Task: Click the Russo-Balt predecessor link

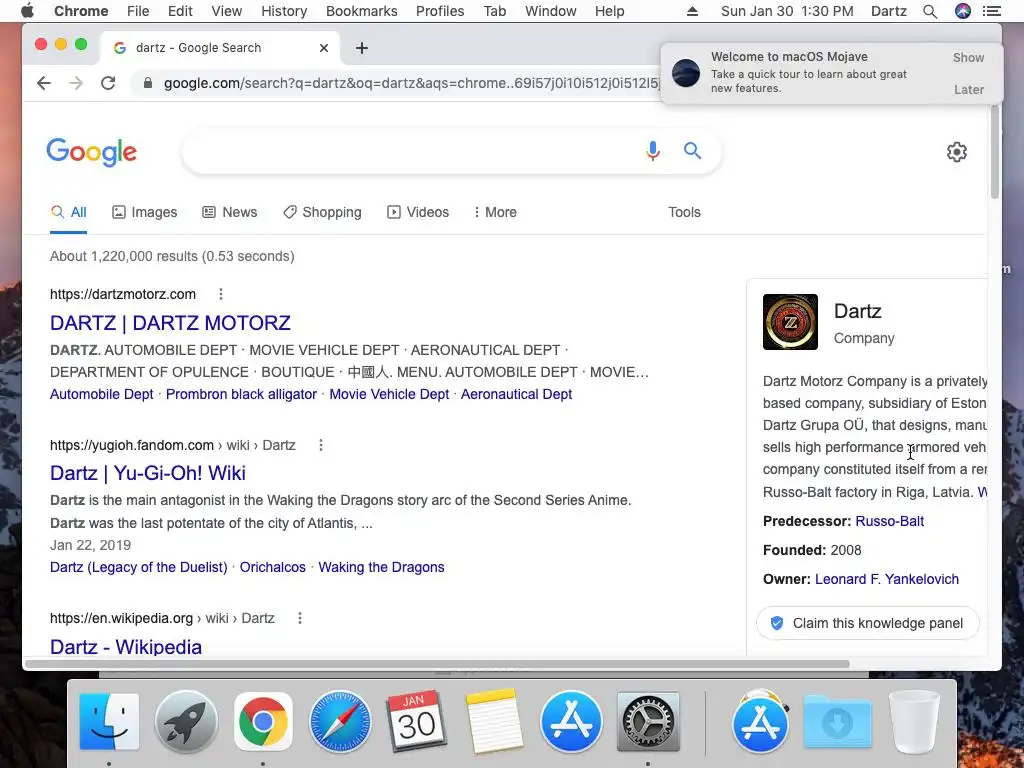Action: click(x=889, y=521)
